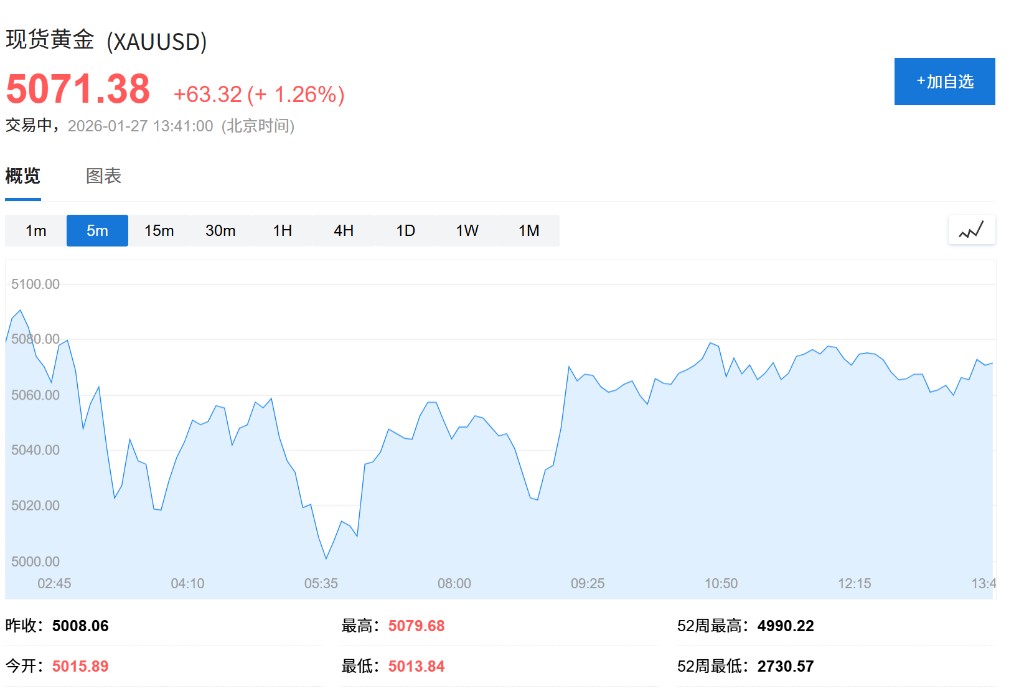
Task: Show the 1D daily chart
Action: pos(405,231)
